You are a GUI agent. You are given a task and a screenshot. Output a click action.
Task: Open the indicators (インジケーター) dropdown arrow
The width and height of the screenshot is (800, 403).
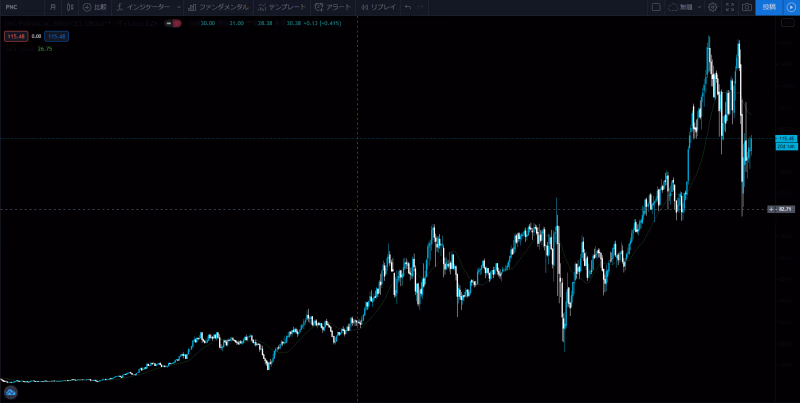tap(178, 7)
